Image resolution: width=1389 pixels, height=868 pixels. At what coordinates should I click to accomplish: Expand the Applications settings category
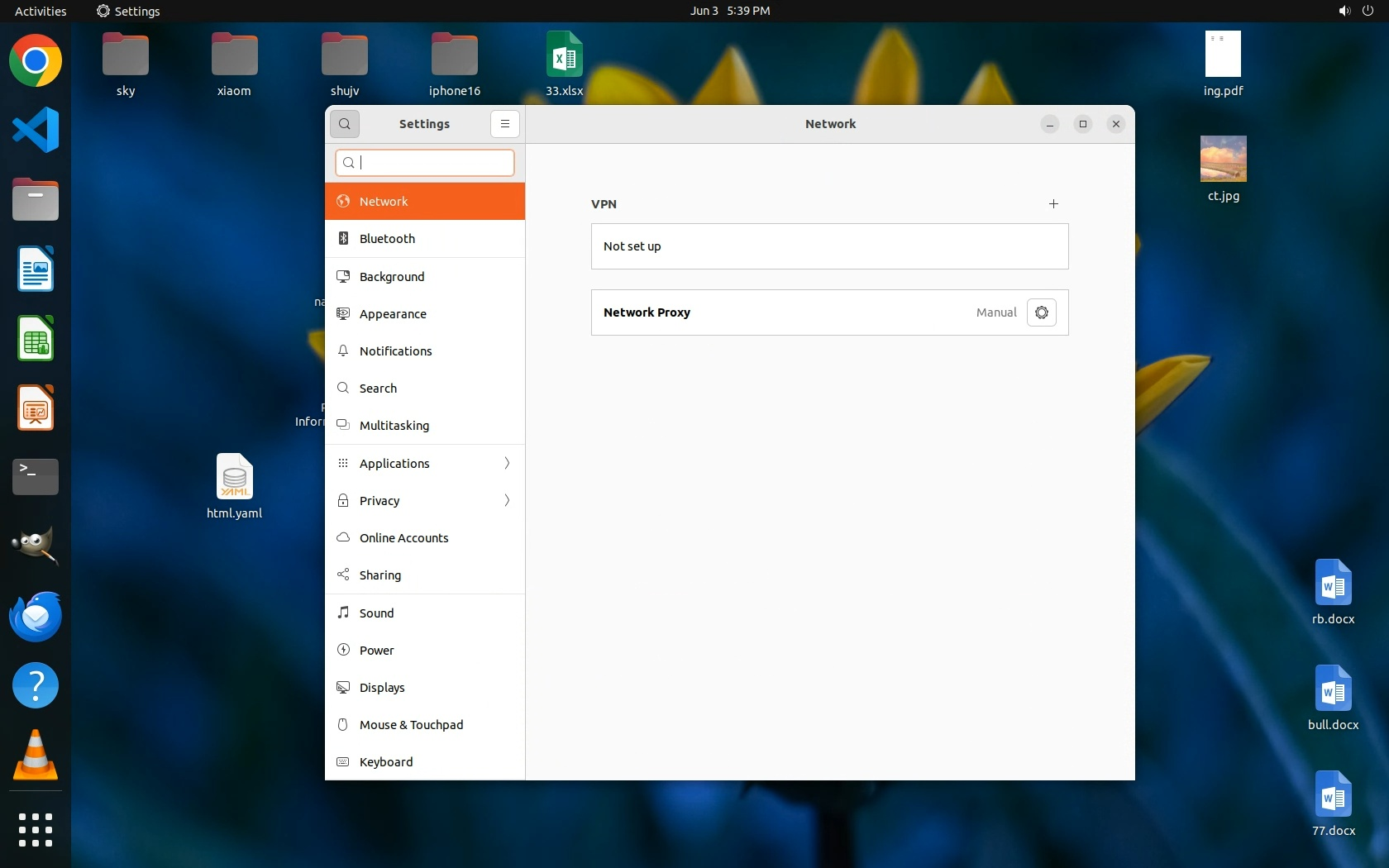(425, 464)
